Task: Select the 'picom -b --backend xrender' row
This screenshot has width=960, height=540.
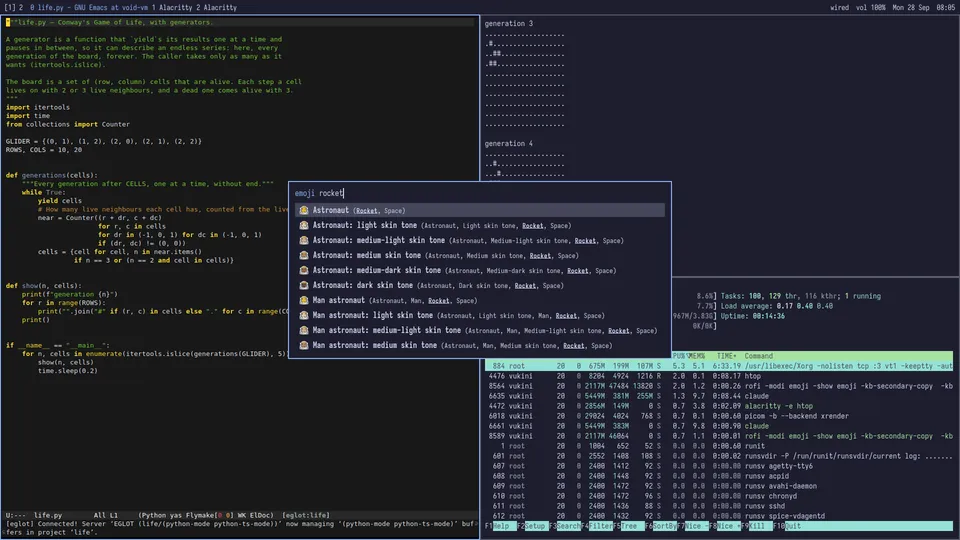Action: pos(719,416)
